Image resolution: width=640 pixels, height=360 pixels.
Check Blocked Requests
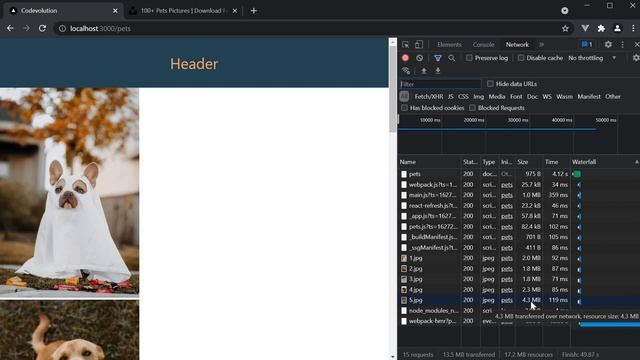(x=472, y=108)
